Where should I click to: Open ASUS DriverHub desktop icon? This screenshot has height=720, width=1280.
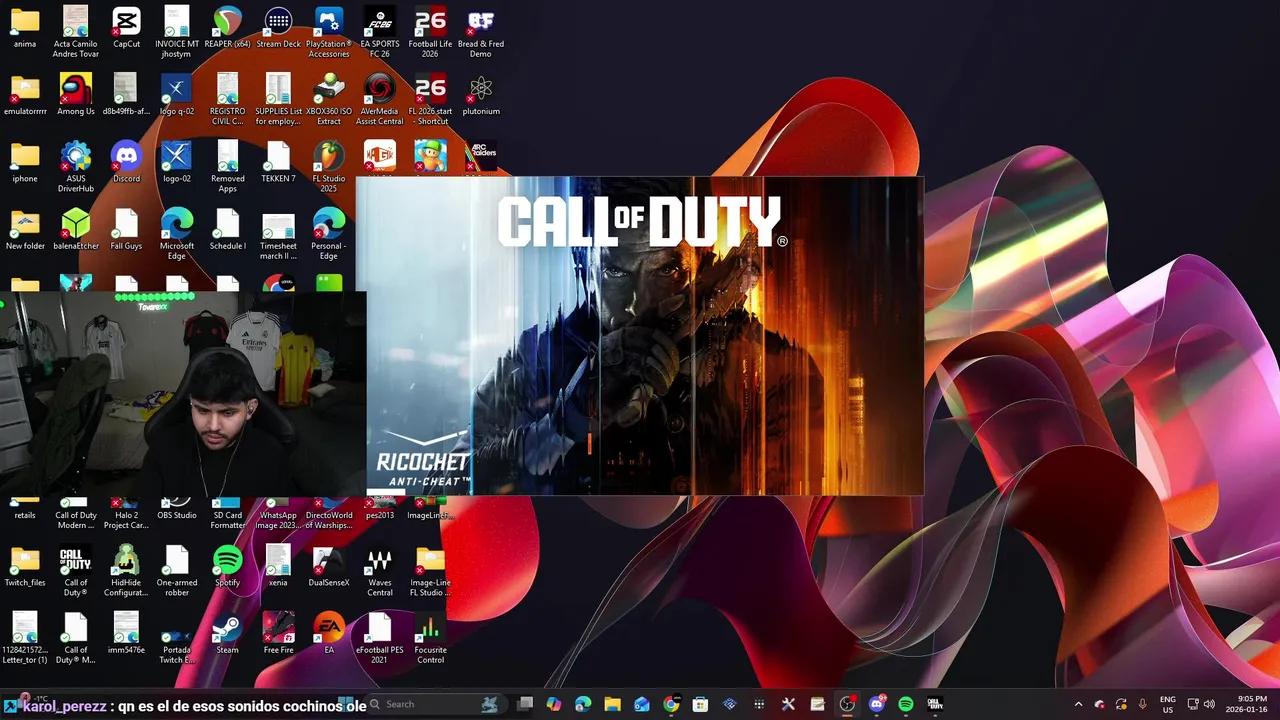76,166
